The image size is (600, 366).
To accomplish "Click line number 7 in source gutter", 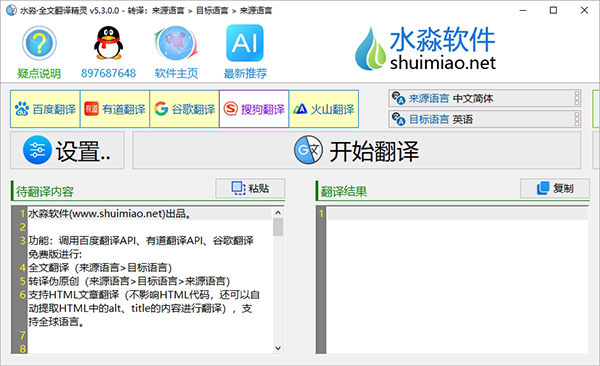I will click(23, 335).
